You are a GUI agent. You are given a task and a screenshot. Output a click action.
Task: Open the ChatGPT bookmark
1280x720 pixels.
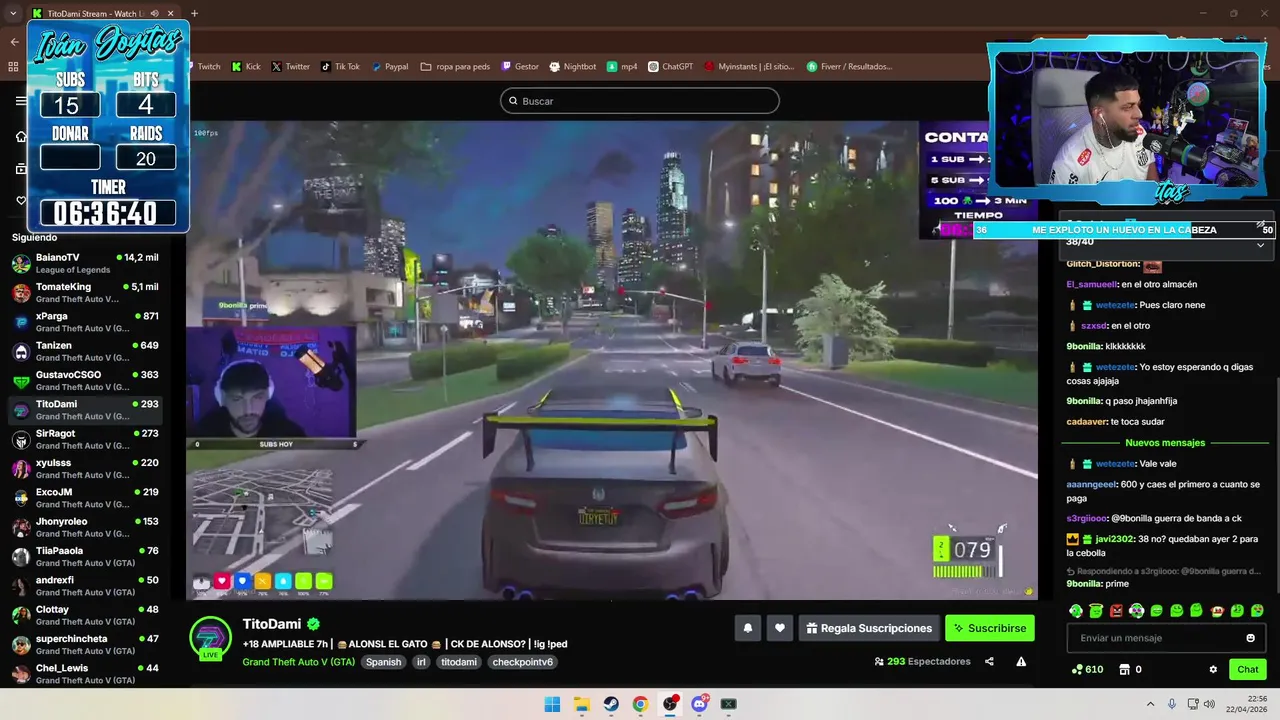coord(671,67)
